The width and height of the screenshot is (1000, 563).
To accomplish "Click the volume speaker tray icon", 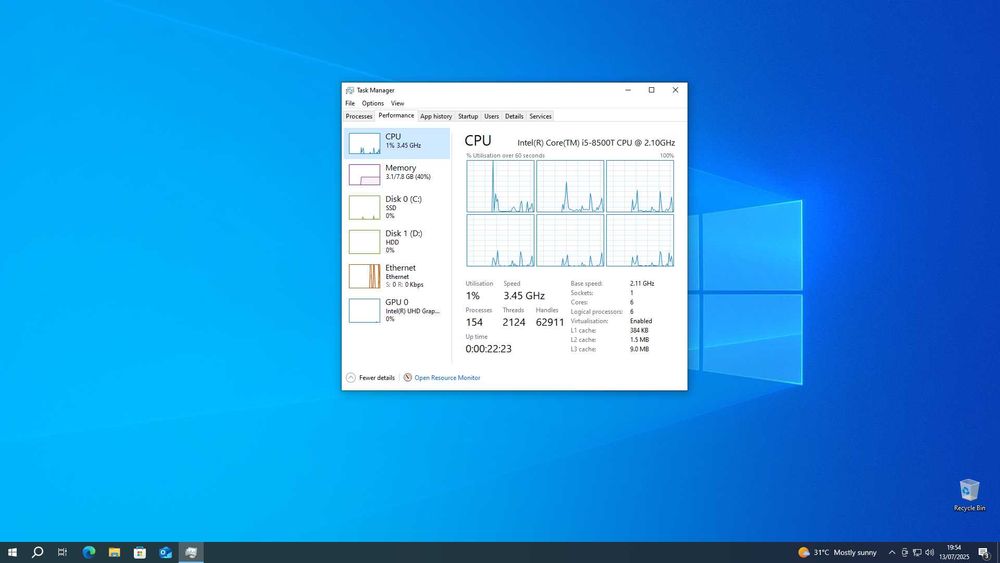I will coord(930,553).
